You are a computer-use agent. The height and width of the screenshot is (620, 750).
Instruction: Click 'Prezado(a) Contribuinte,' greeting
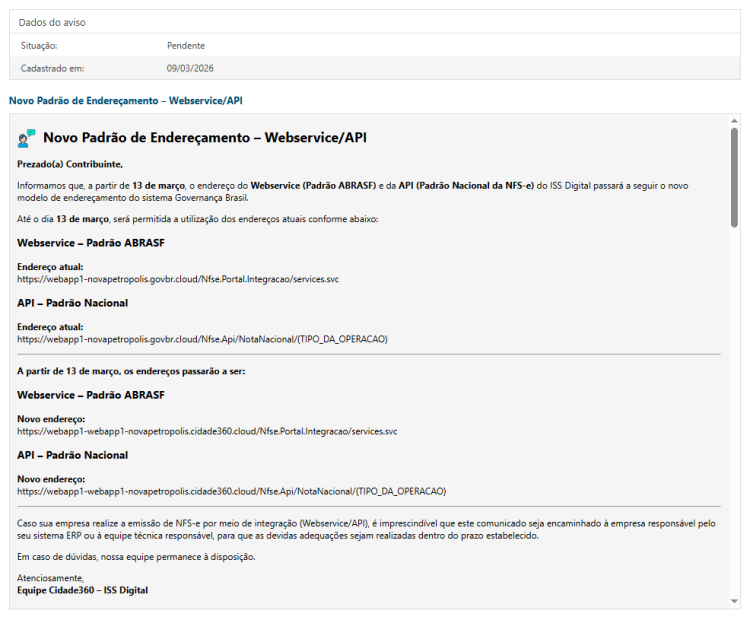(x=70, y=164)
